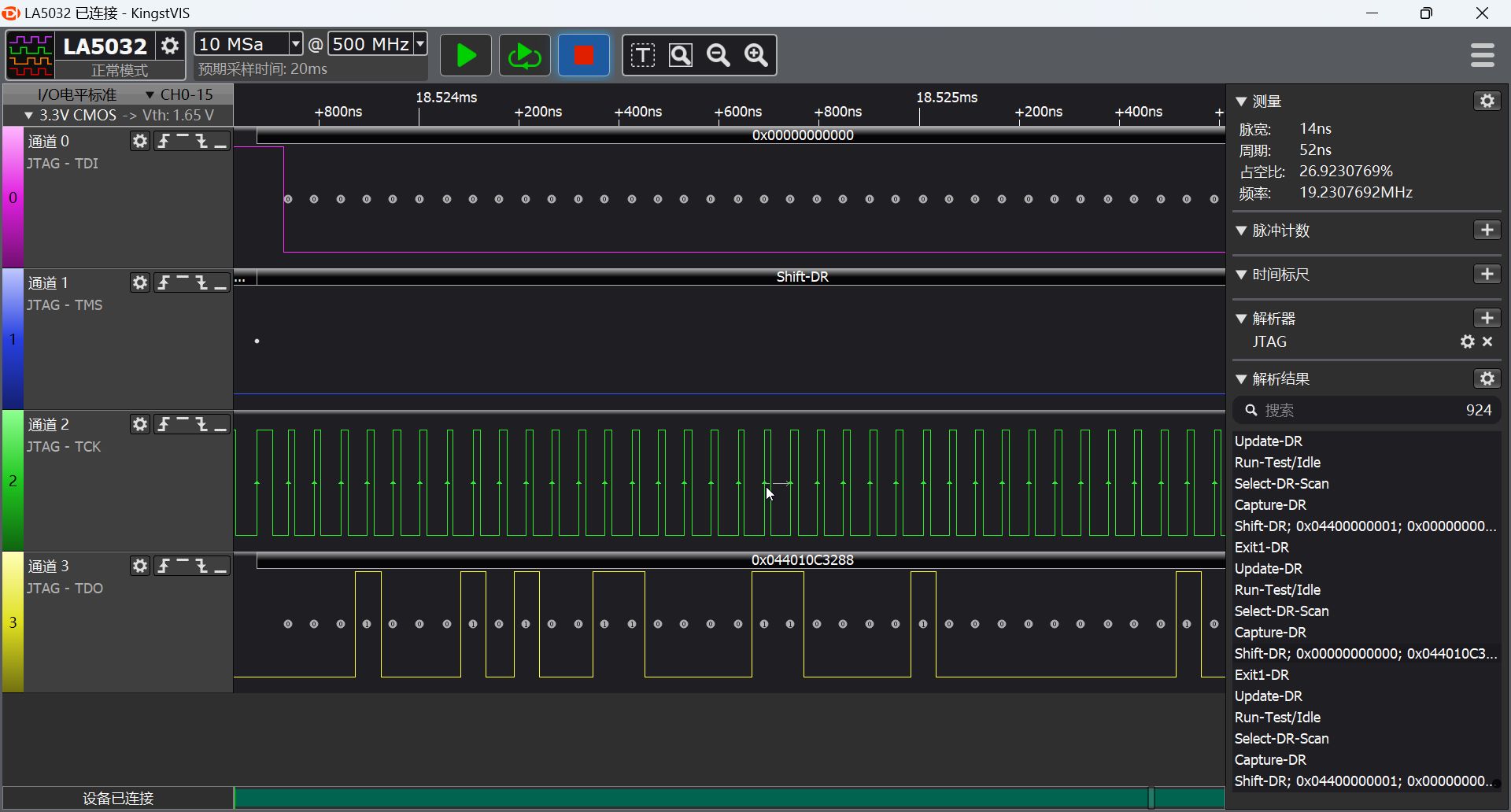1511x812 pixels.
Task: Start repeated loop capture
Action: point(524,55)
